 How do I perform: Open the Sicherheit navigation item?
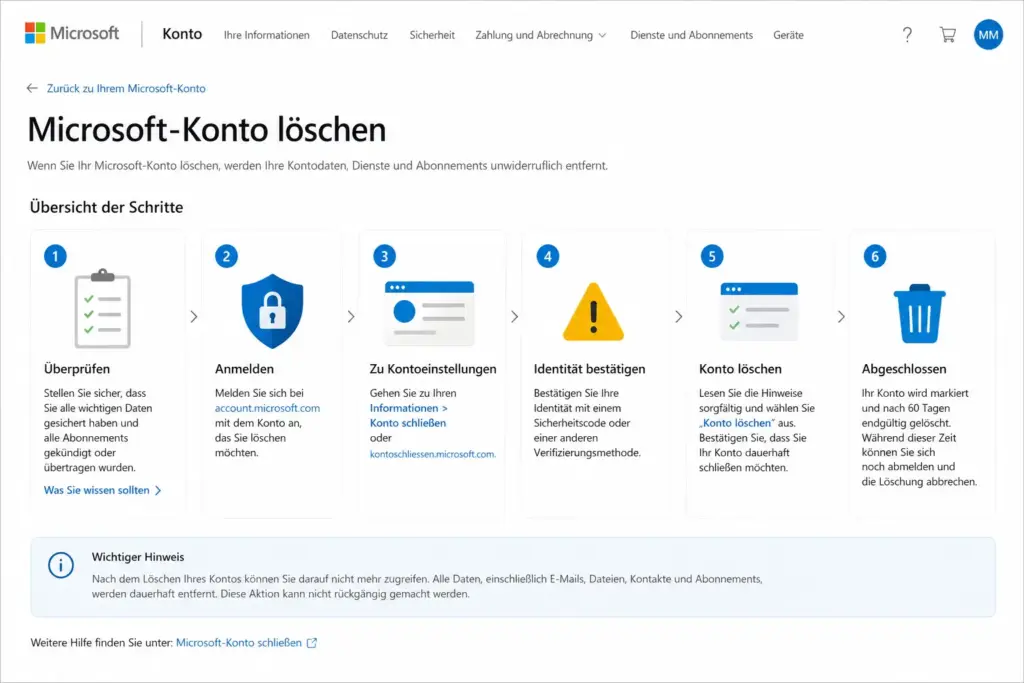tap(432, 35)
